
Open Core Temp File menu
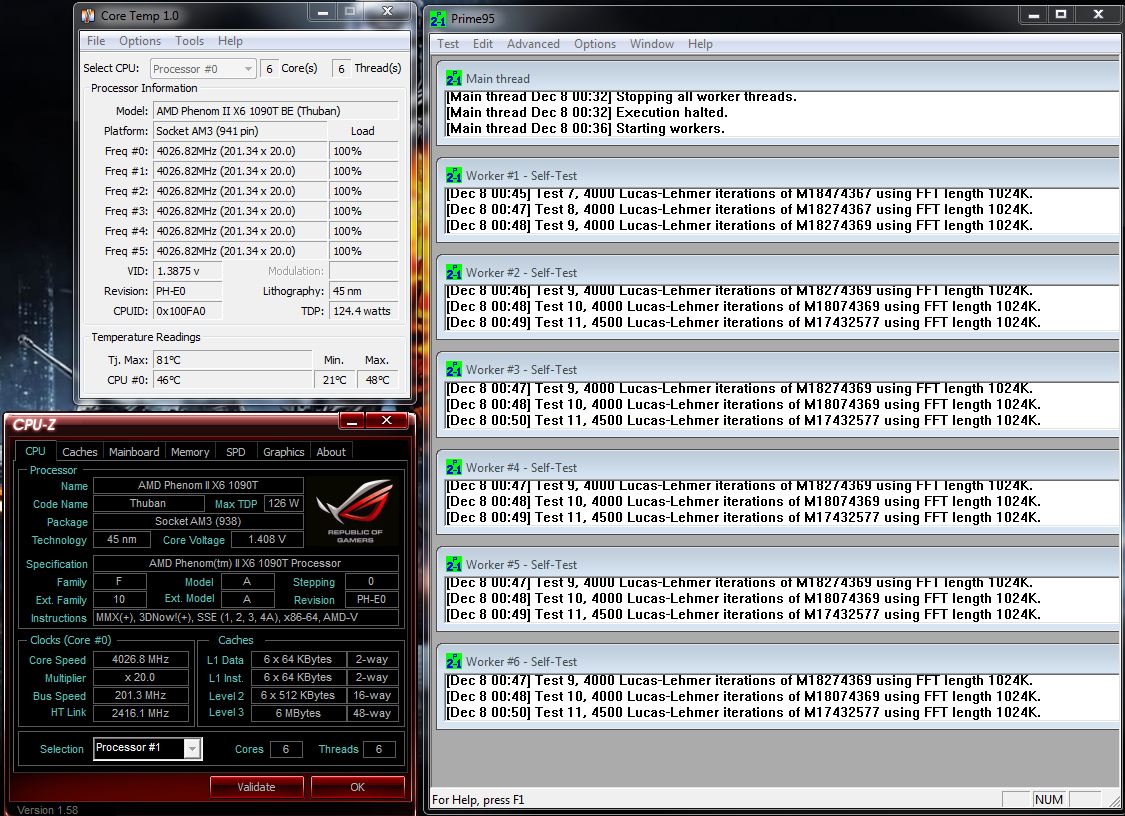click(x=96, y=41)
